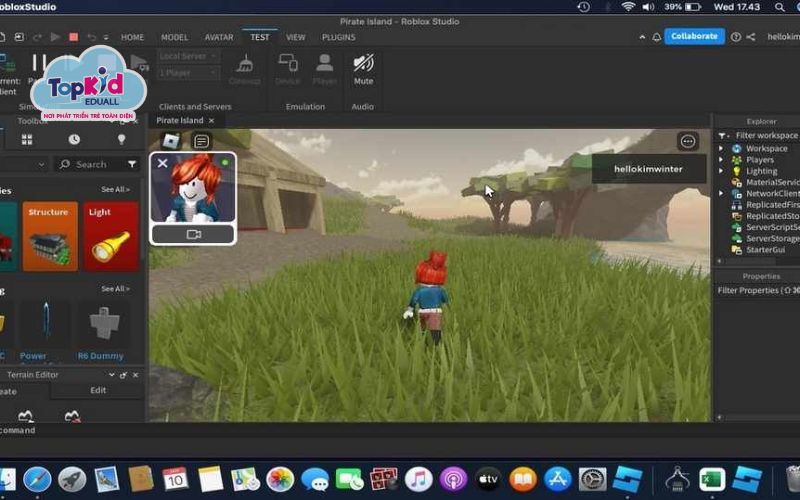Close the Pirate Island tab

[x=211, y=120]
